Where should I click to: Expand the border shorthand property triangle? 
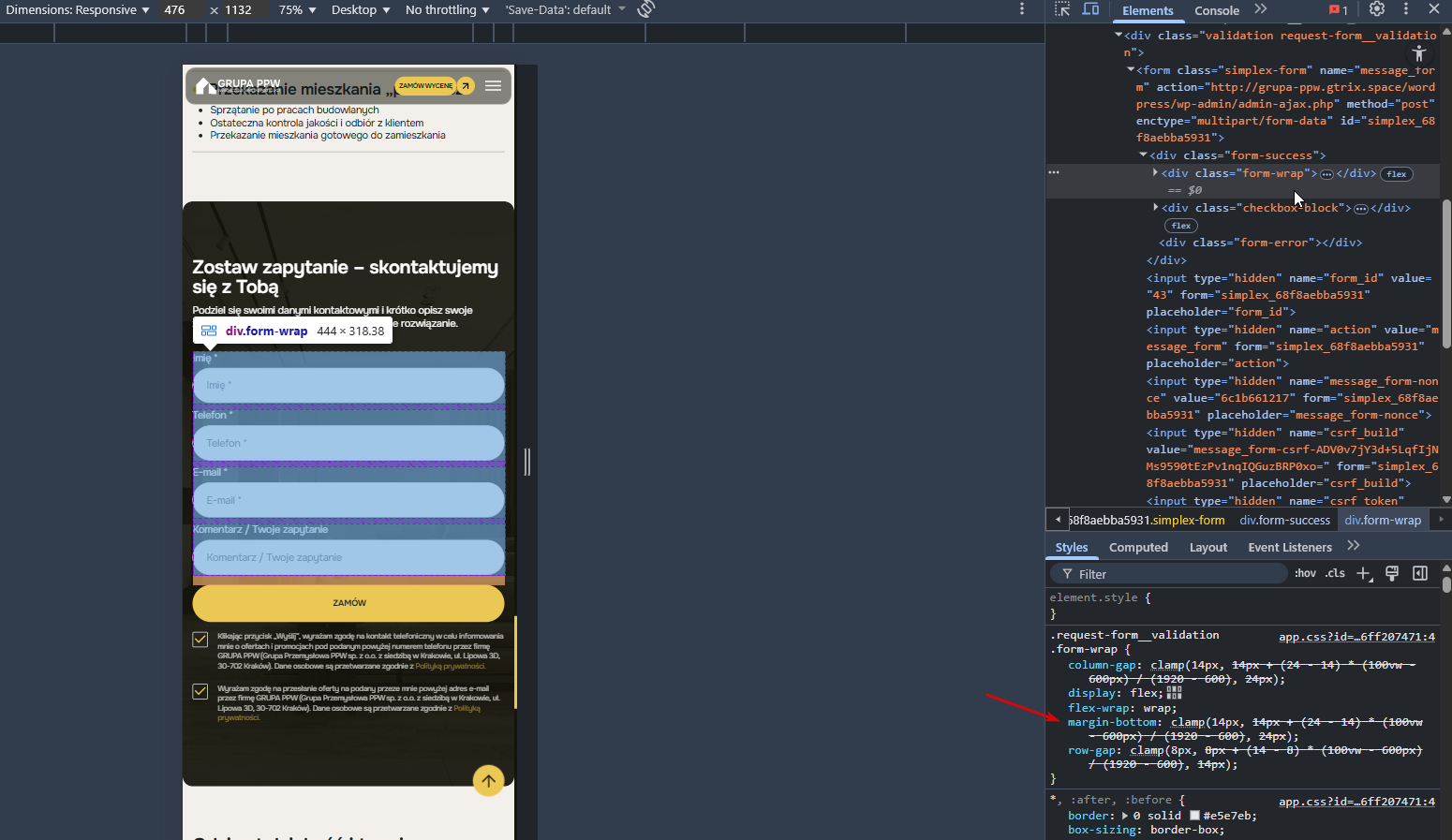coord(1125,816)
